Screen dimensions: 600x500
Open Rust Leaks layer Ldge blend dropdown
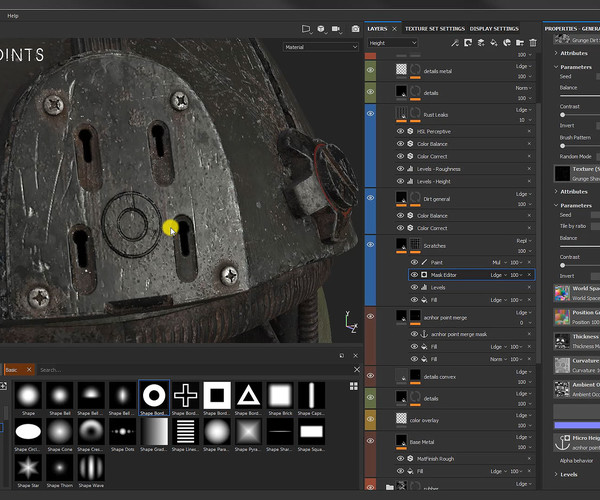(524, 110)
